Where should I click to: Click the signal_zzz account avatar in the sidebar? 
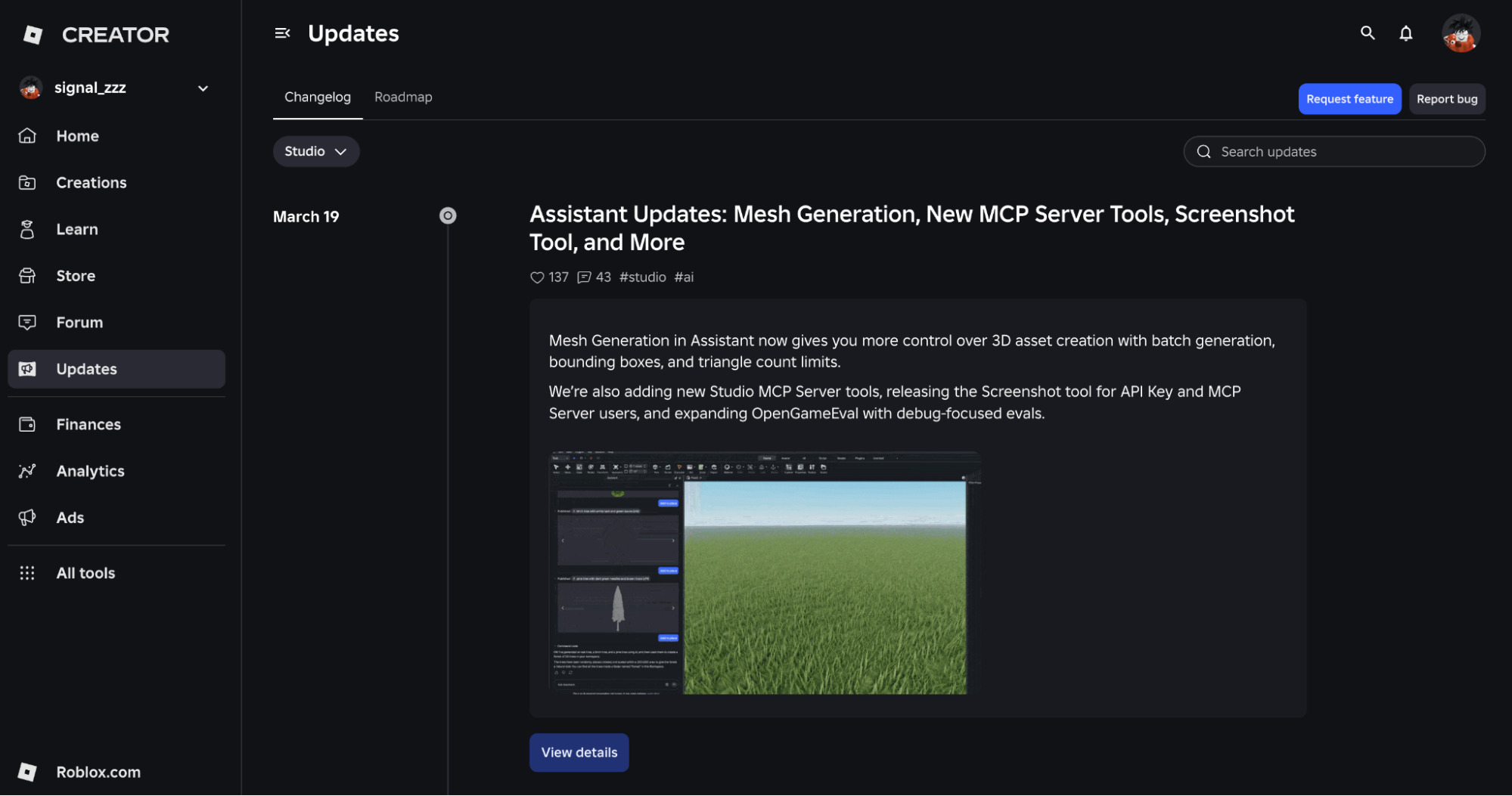(x=30, y=88)
